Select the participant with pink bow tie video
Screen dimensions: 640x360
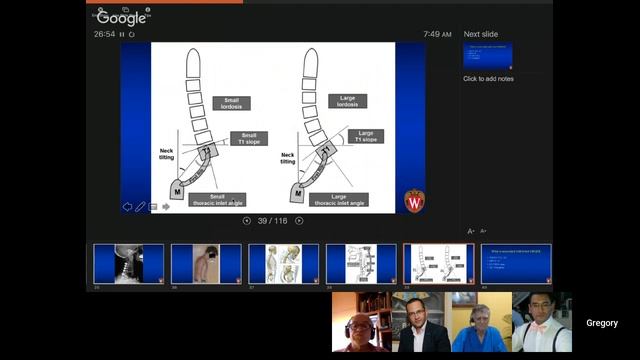click(x=542, y=322)
